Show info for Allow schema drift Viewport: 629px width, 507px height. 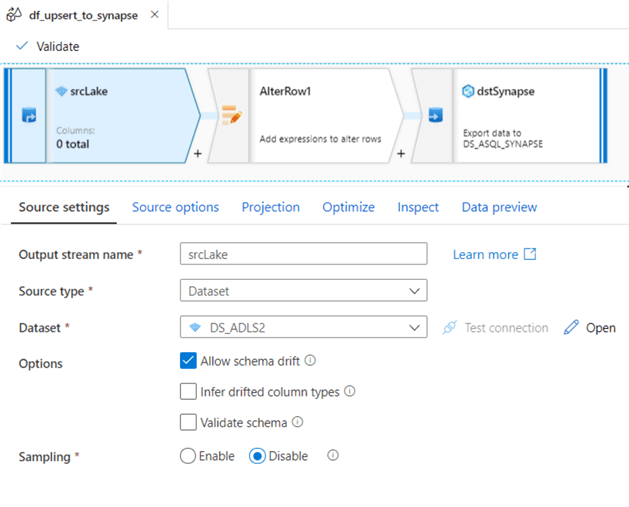tap(310, 360)
